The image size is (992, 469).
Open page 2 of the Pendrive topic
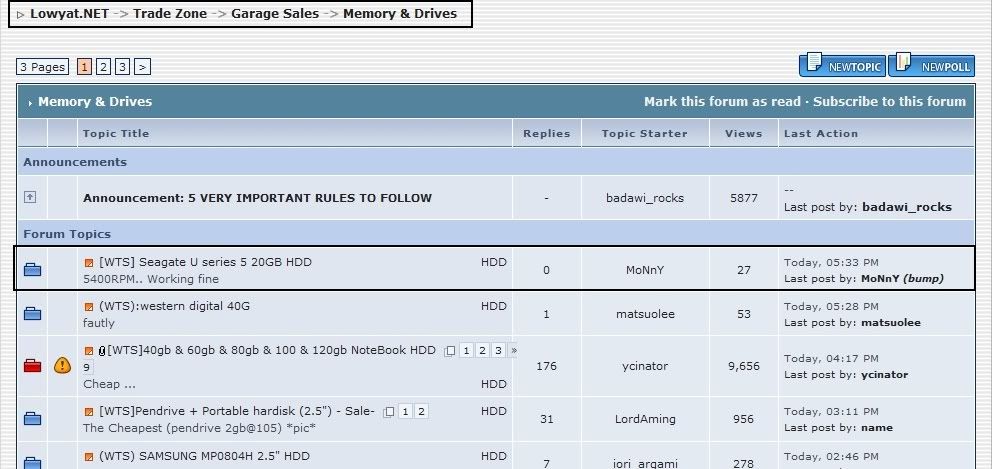click(421, 411)
